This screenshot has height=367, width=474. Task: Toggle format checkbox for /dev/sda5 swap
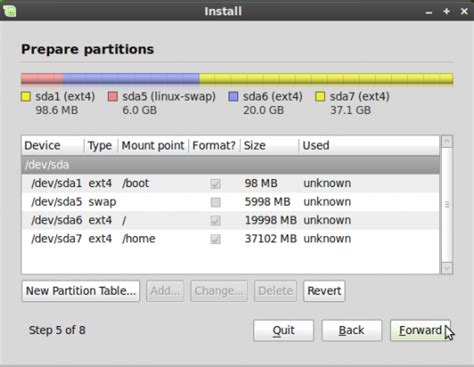(x=215, y=202)
